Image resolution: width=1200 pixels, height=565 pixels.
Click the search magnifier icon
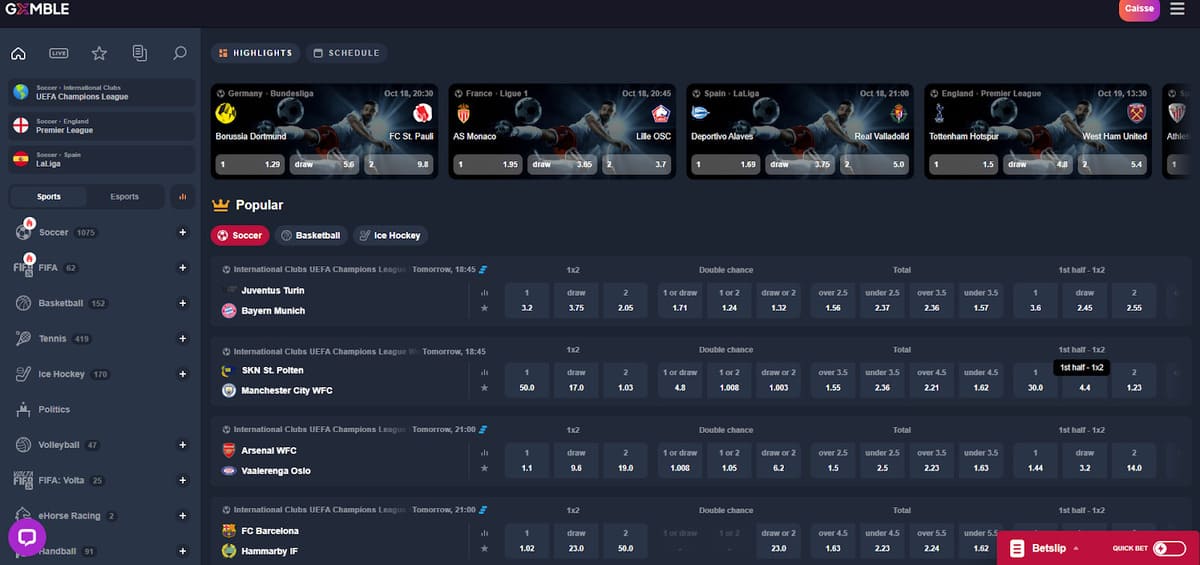179,53
